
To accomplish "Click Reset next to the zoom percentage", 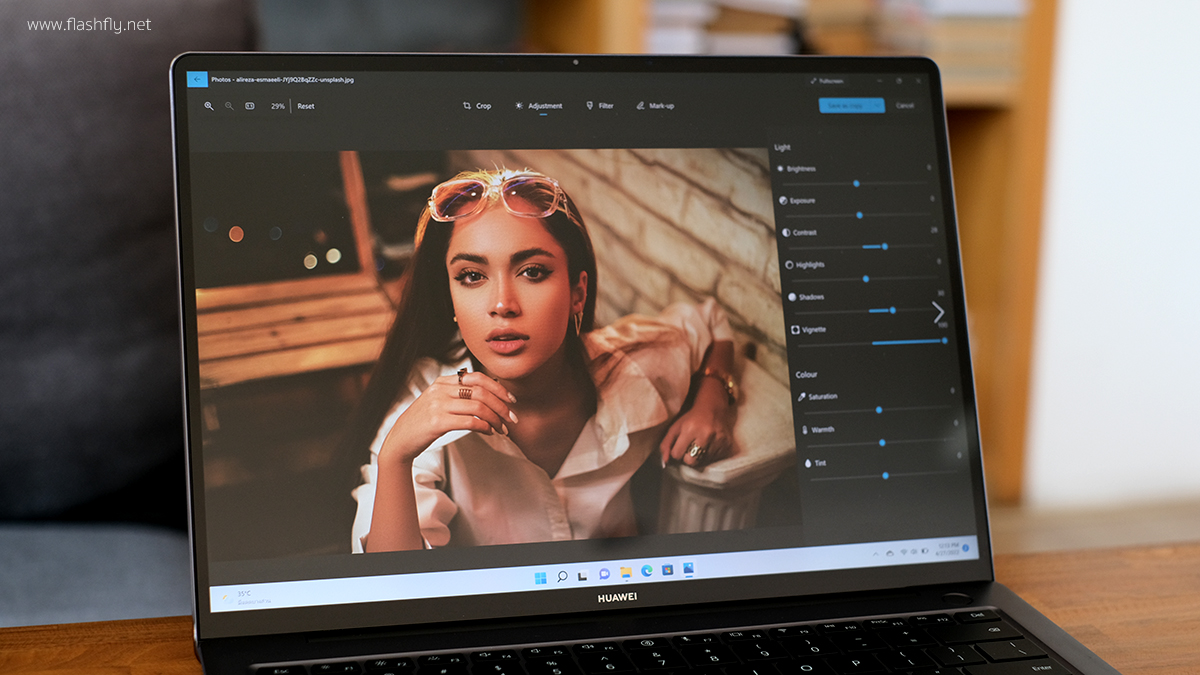I will pyautogui.click(x=305, y=106).
